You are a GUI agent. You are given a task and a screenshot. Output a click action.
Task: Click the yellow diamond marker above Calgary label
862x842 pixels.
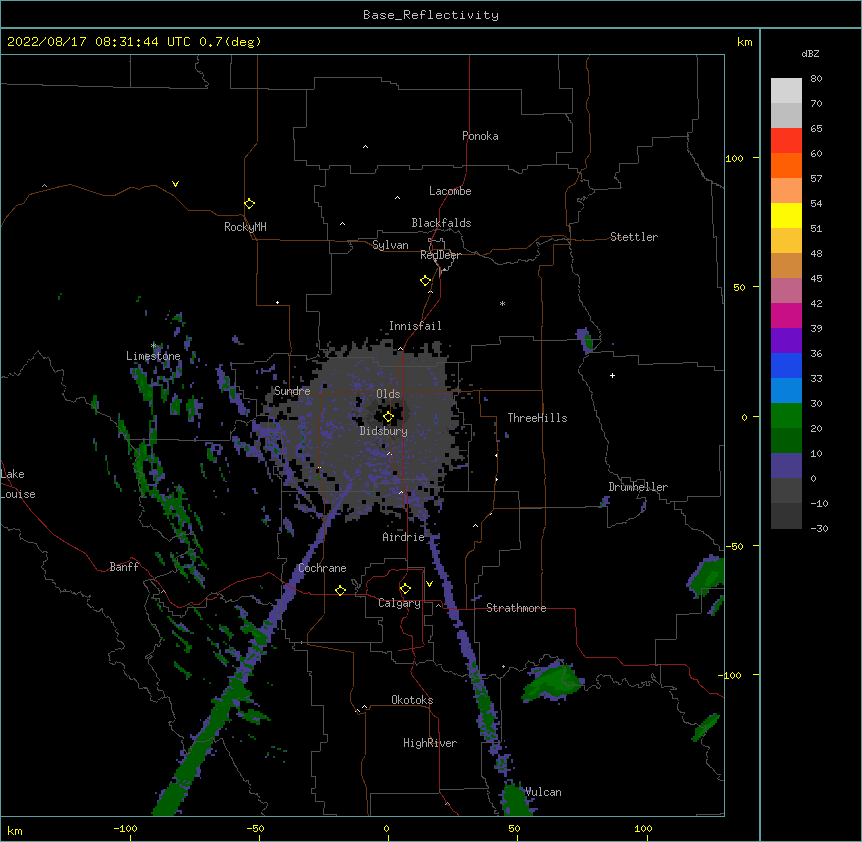405,589
